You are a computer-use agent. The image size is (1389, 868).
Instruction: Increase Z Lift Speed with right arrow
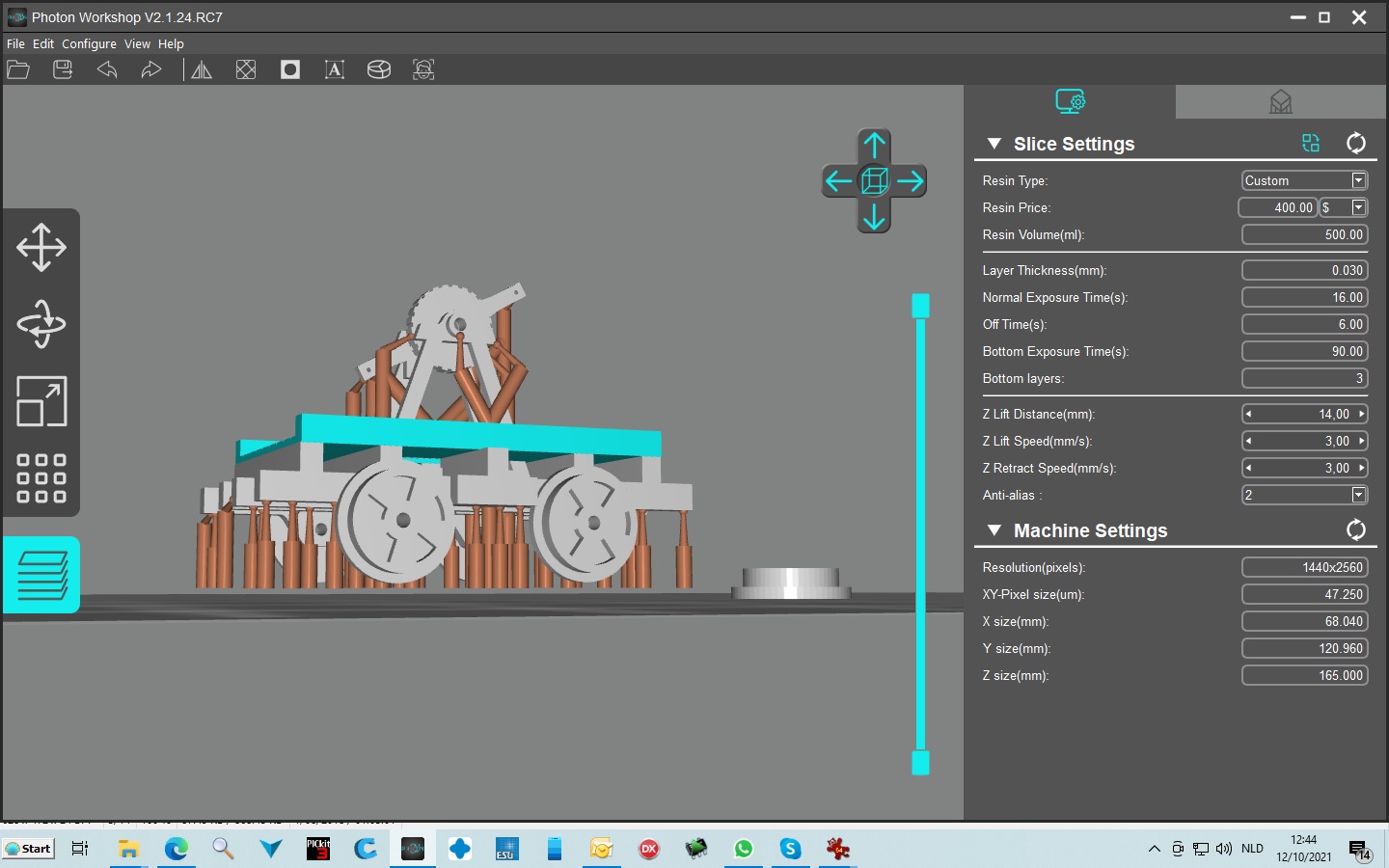tap(1361, 441)
